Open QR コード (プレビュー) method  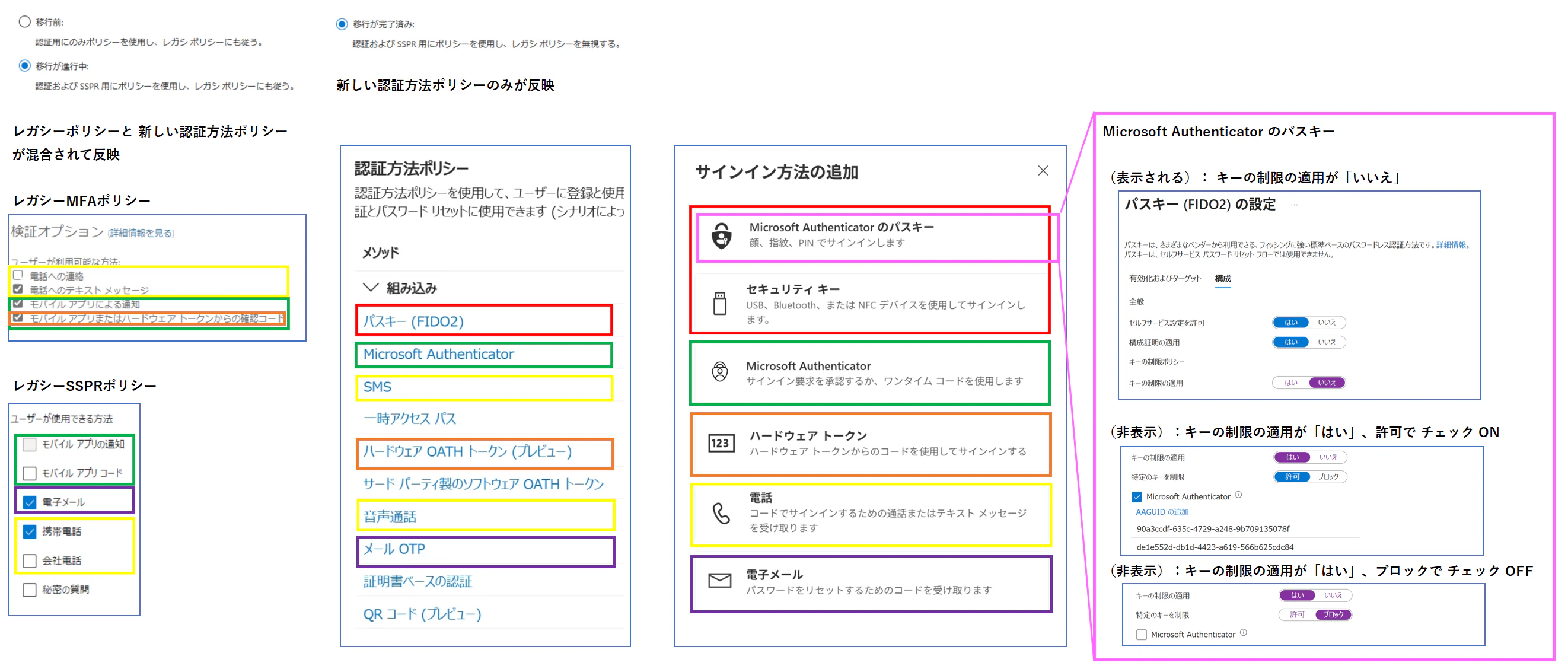pos(422,614)
